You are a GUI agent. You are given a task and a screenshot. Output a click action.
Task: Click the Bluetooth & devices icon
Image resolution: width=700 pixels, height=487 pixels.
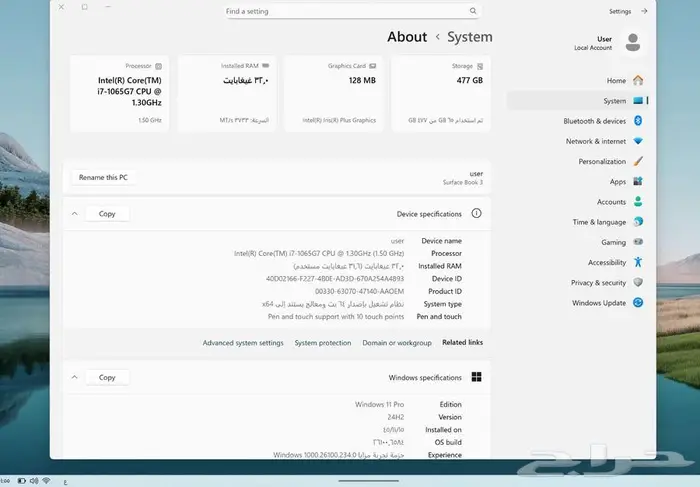(x=638, y=121)
